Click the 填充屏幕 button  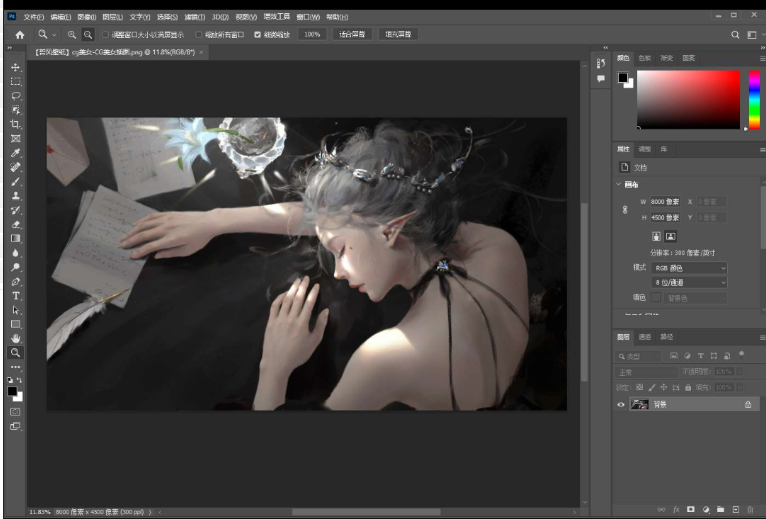click(399, 34)
